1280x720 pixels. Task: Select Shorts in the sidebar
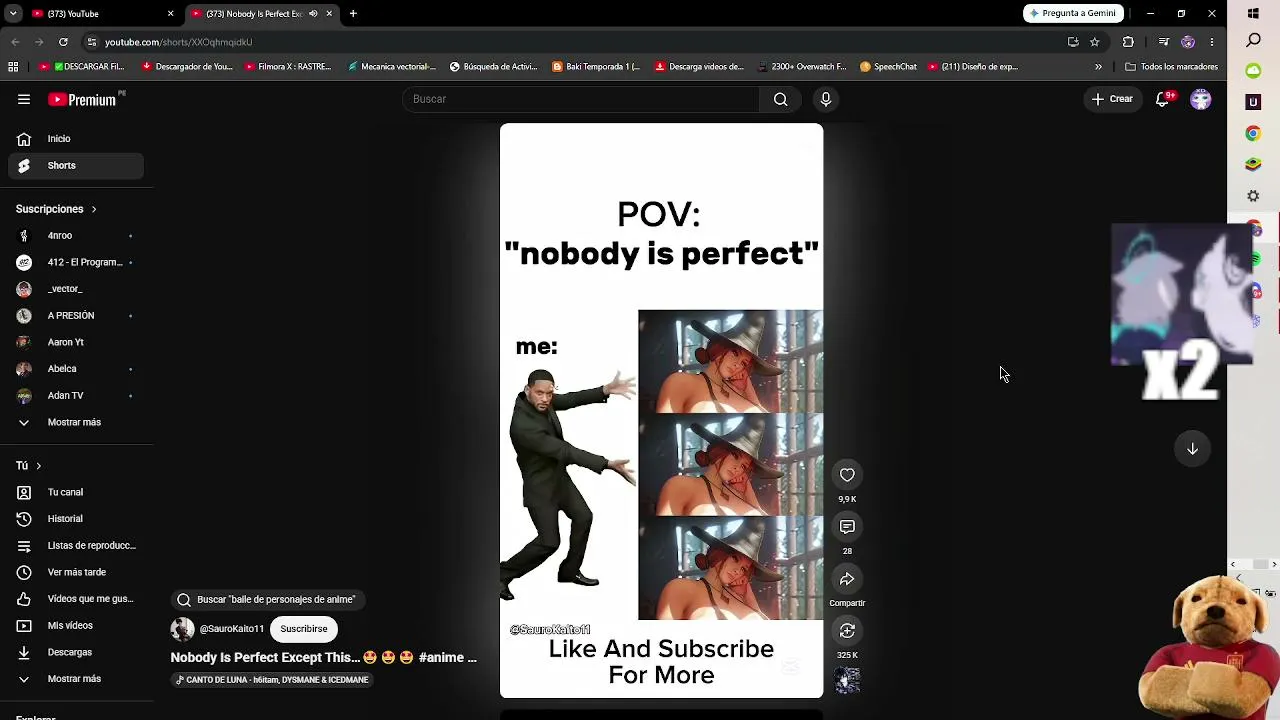click(76, 166)
